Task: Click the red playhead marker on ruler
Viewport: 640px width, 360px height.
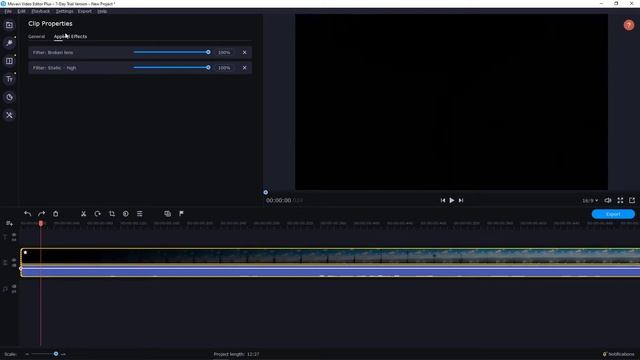Action: (41, 223)
